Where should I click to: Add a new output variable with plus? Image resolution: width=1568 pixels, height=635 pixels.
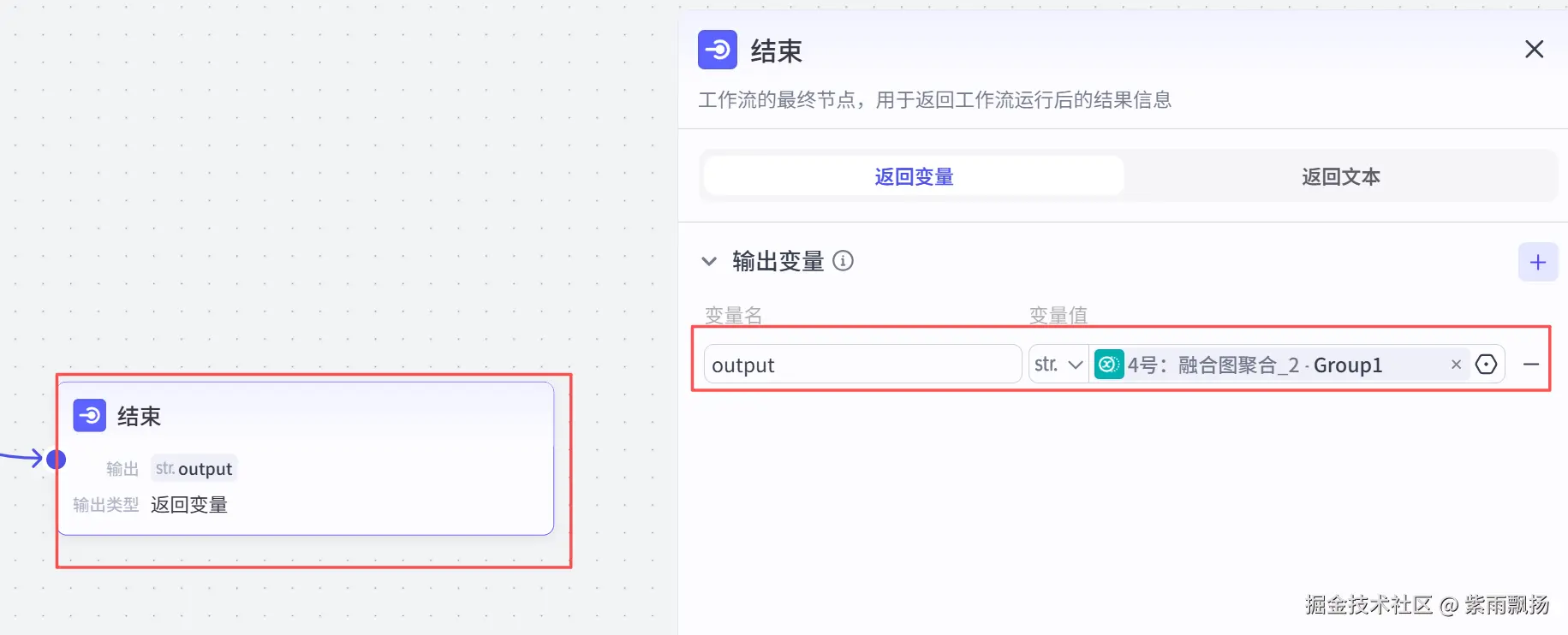click(1537, 262)
